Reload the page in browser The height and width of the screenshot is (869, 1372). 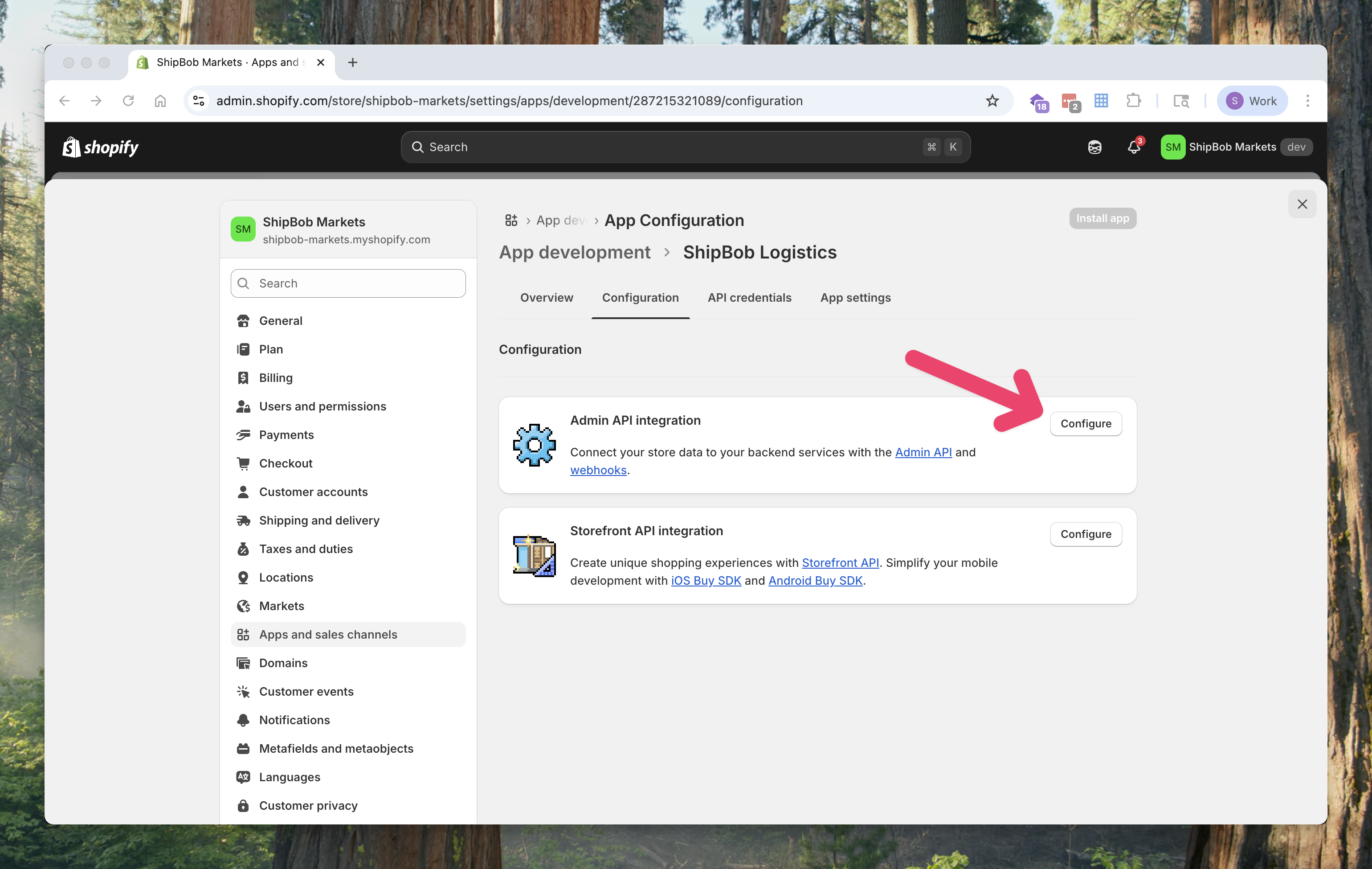point(128,101)
